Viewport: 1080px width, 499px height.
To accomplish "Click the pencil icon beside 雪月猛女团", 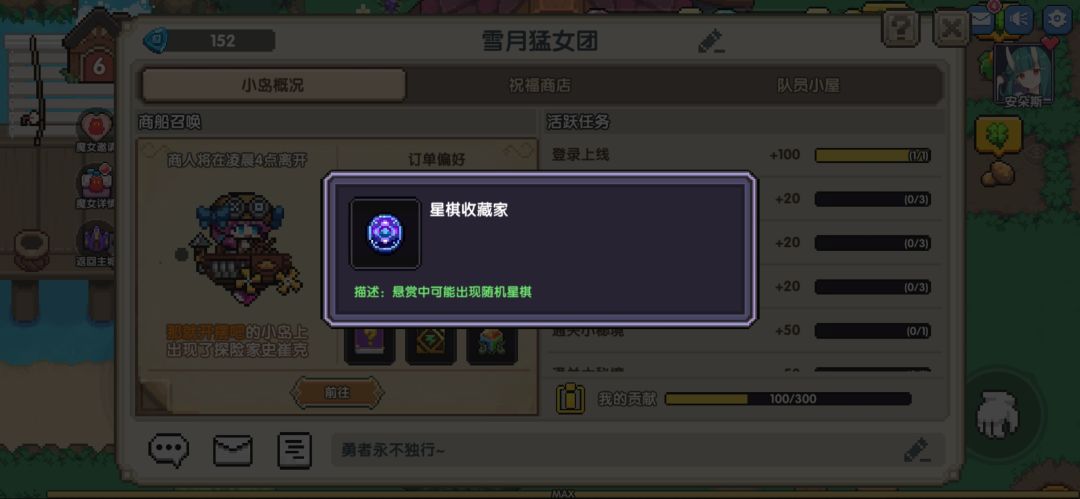I will [711, 41].
